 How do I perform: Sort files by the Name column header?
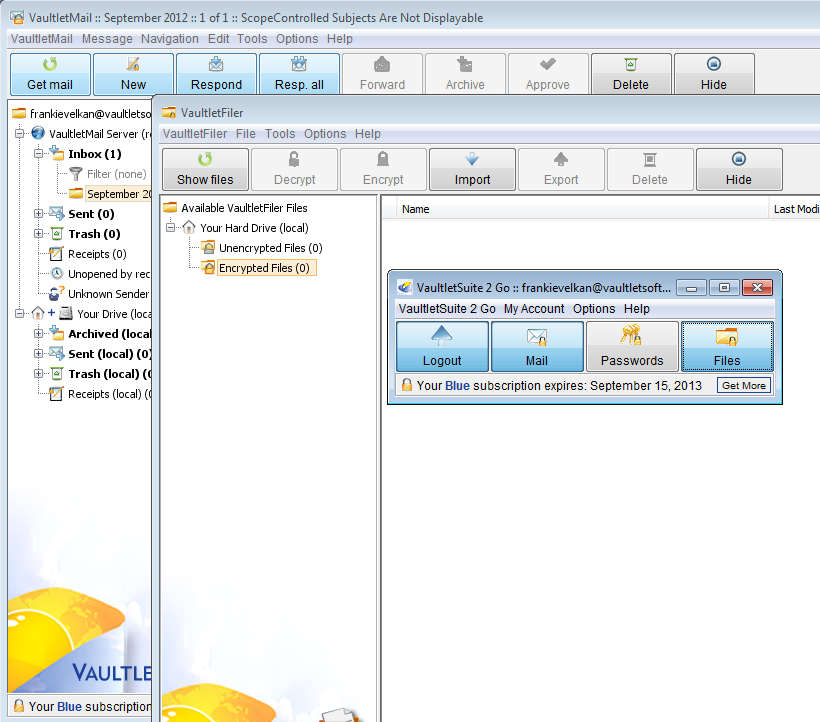pyautogui.click(x=416, y=209)
